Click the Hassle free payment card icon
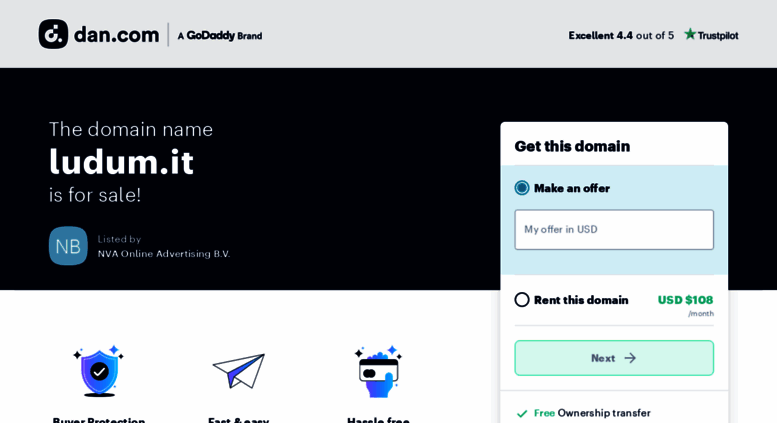This screenshot has width=777, height=423. coord(379,371)
